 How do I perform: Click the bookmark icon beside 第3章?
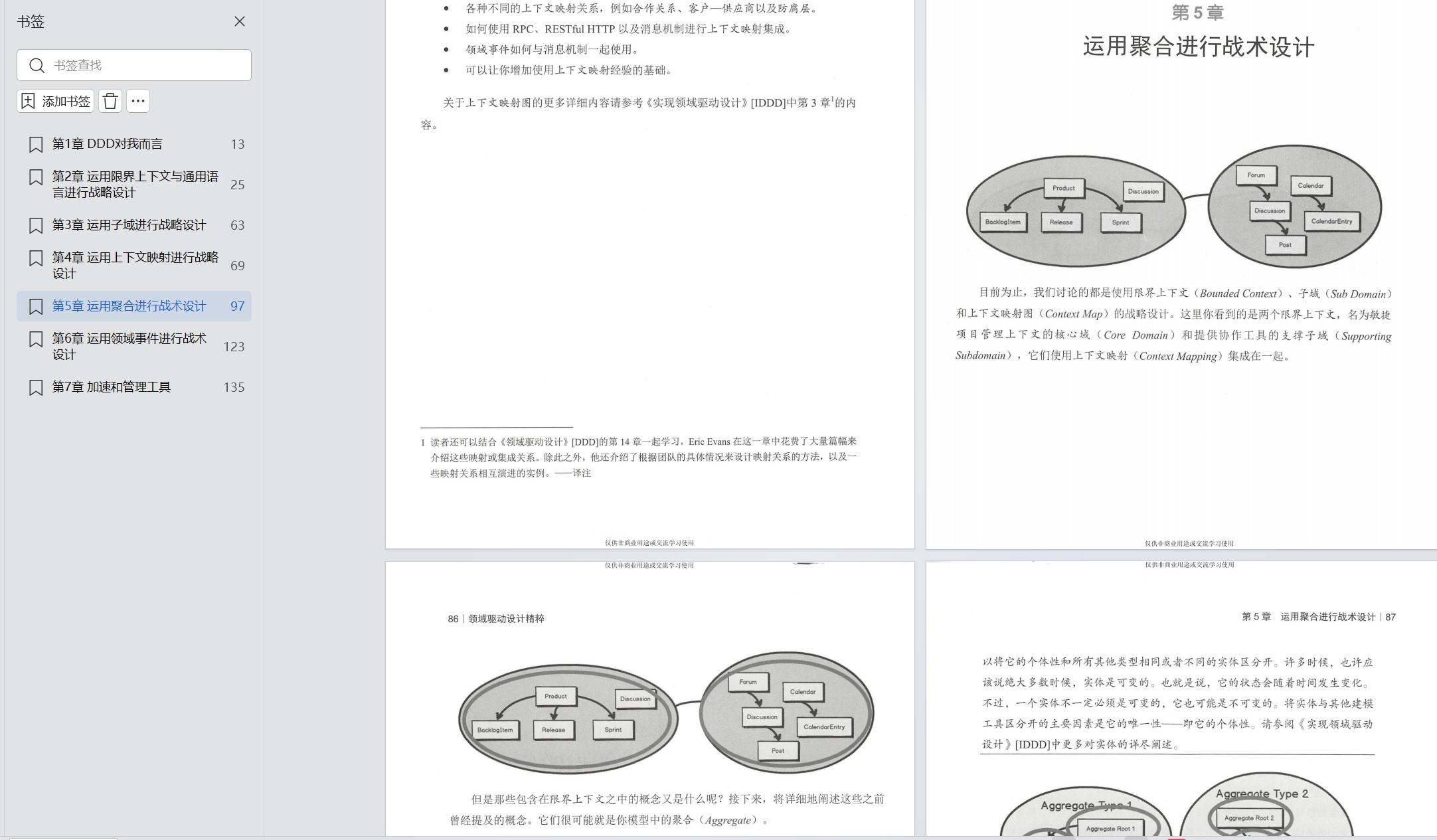point(36,226)
